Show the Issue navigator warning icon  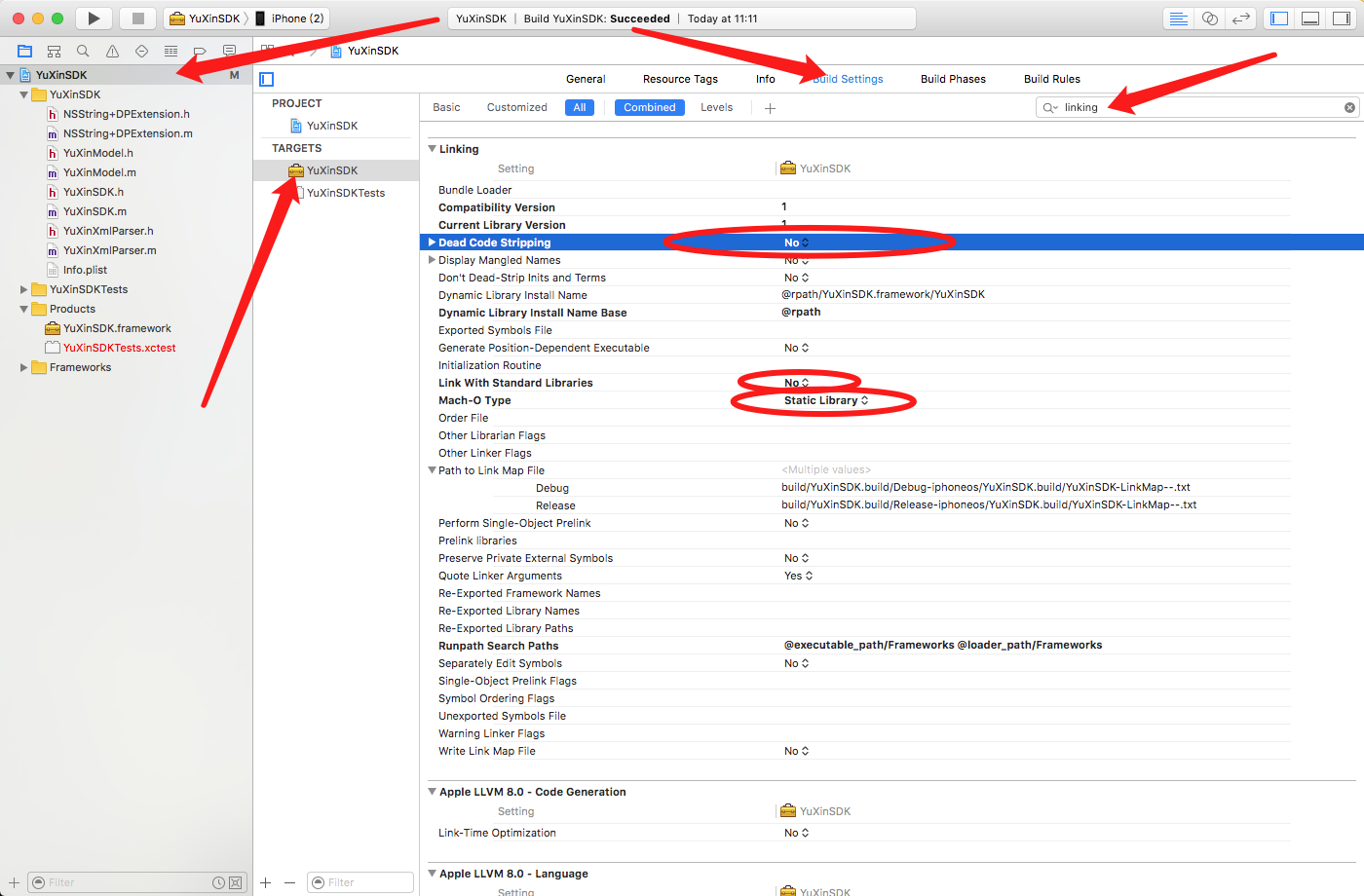(x=112, y=51)
